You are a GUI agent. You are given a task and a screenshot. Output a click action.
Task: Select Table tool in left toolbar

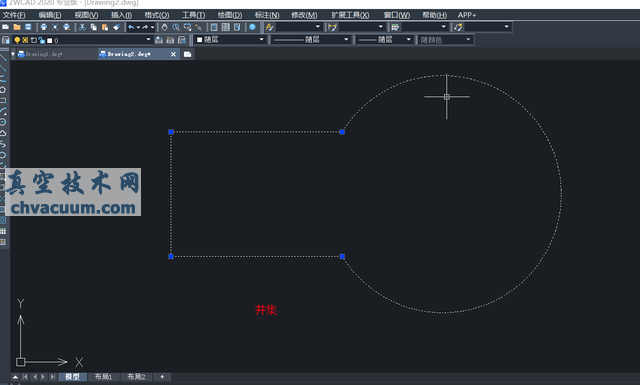(3, 231)
